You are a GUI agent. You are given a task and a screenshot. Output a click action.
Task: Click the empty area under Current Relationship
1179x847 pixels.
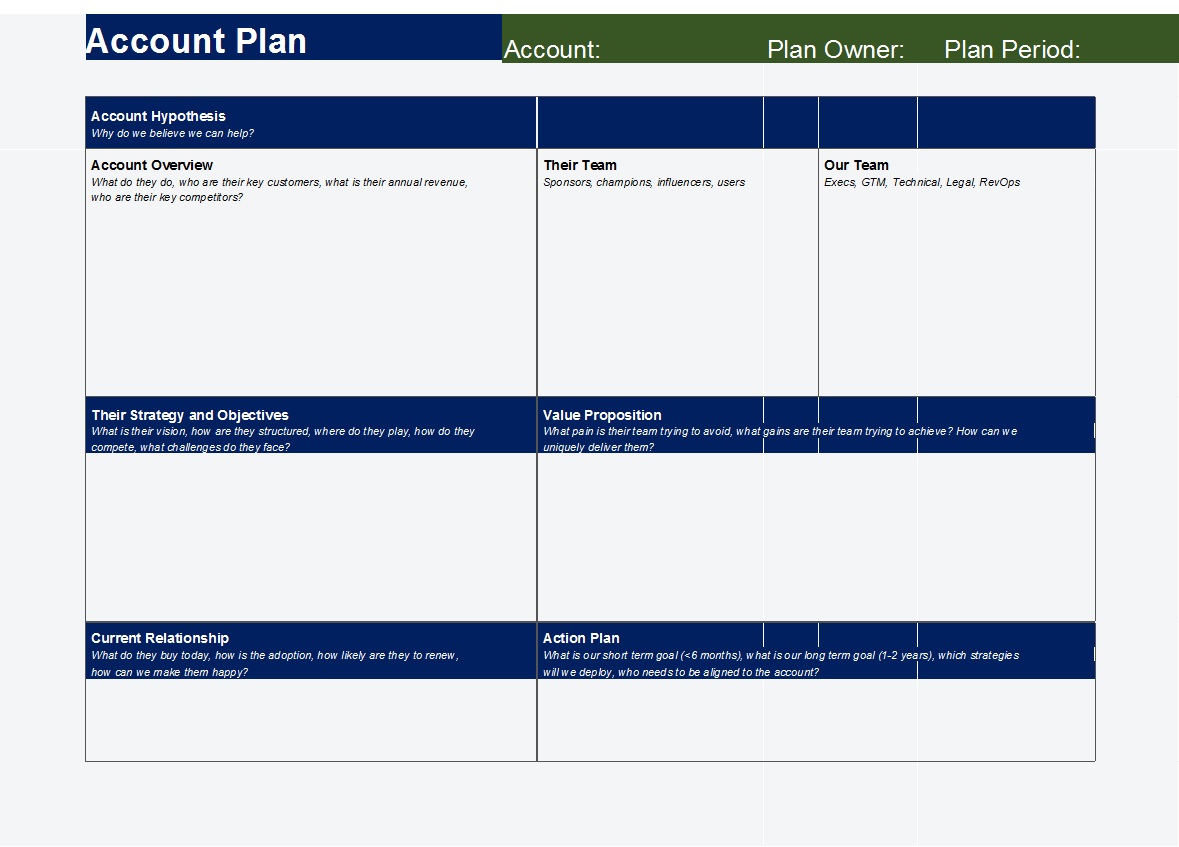[x=311, y=720]
